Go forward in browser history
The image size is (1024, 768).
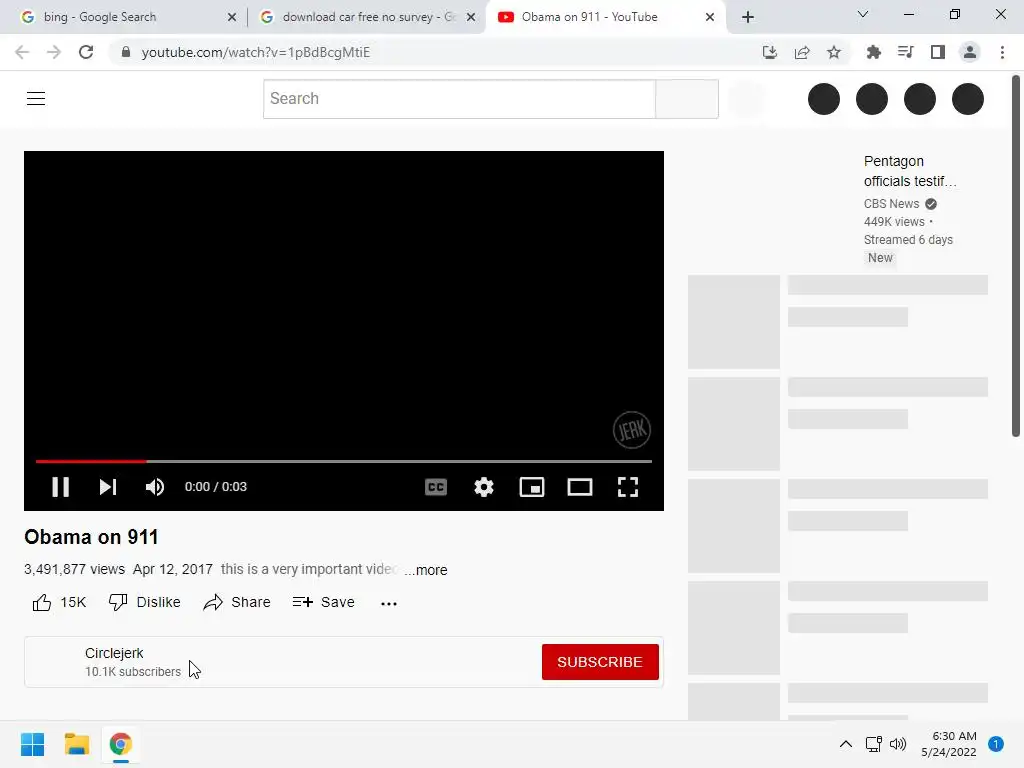pos(54,52)
